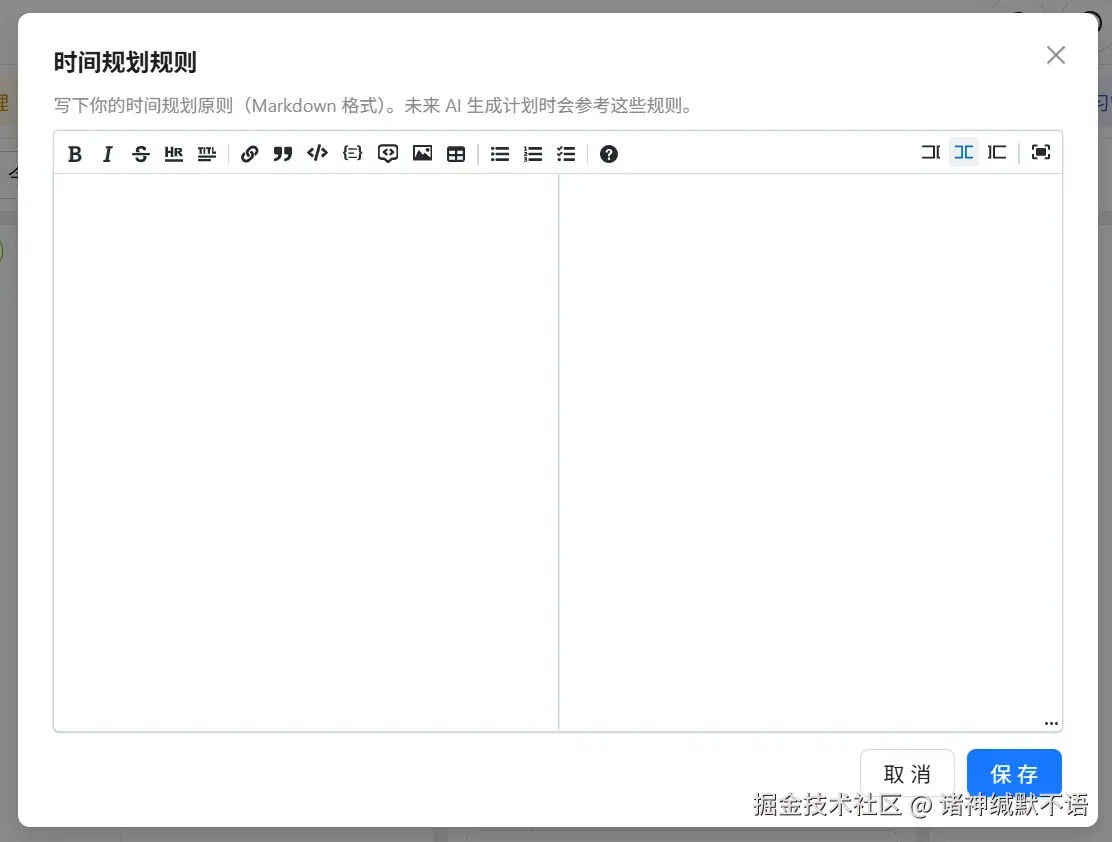Switch to edit-only view mode
The image size is (1112, 842).
(930, 153)
